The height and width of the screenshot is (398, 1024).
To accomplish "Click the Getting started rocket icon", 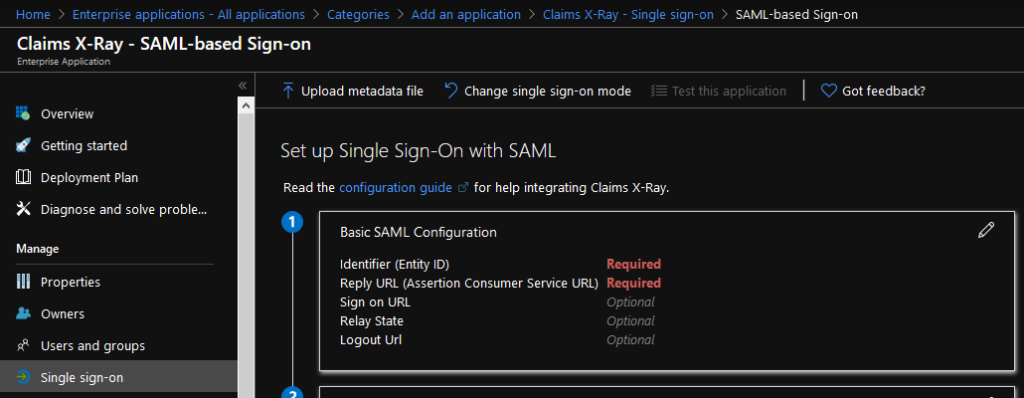I will click(x=23, y=145).
